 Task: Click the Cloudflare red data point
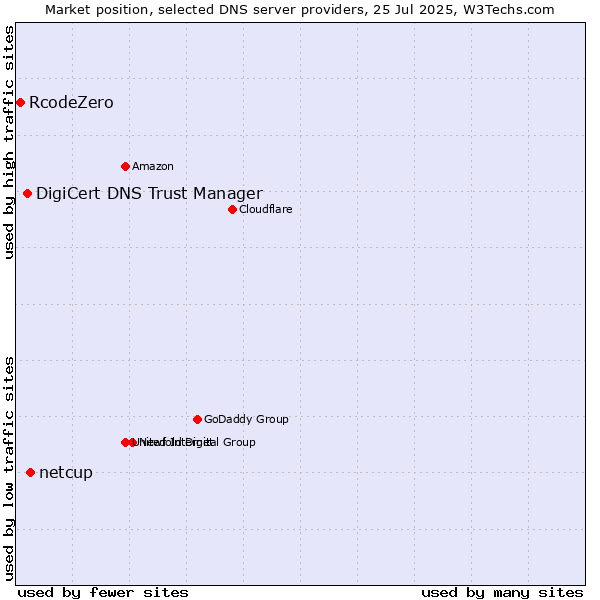pyautogui.click(x=232, y=210)
